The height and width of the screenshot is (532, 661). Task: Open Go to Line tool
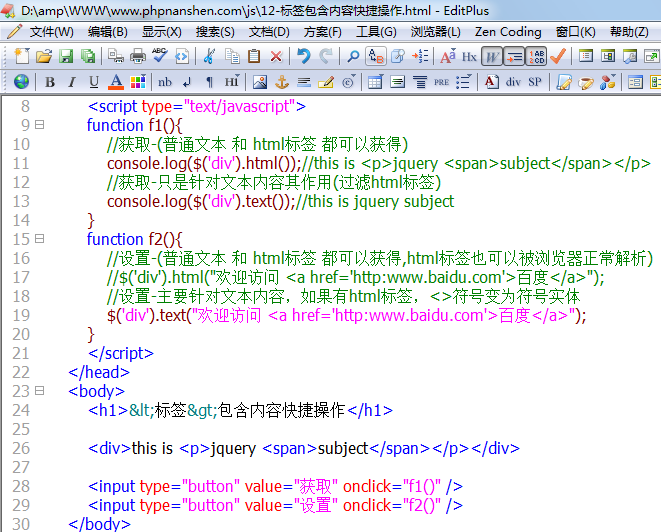point(420,56)
